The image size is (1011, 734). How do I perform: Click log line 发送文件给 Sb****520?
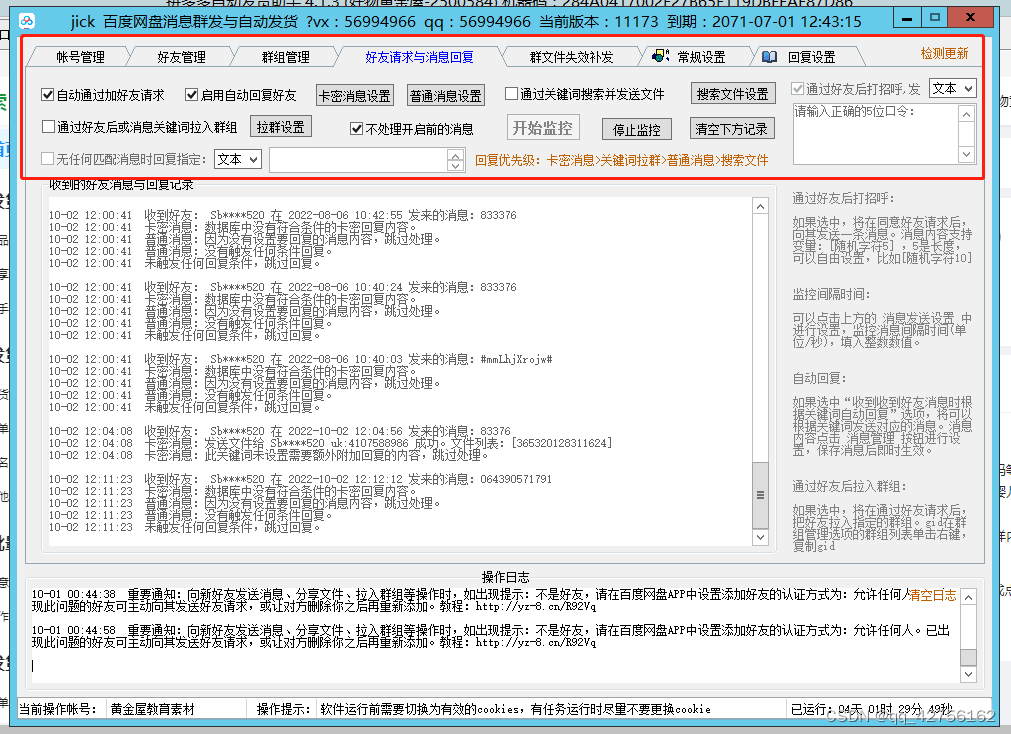click(330, 443)
